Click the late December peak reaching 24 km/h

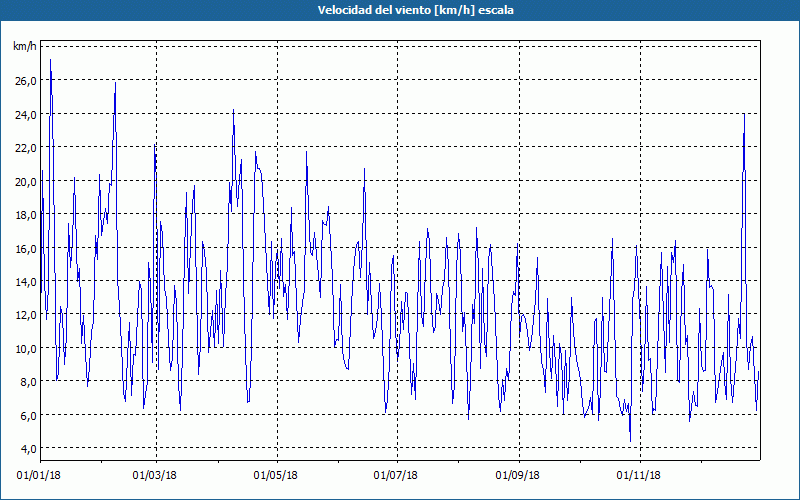(x=744, y=114)
